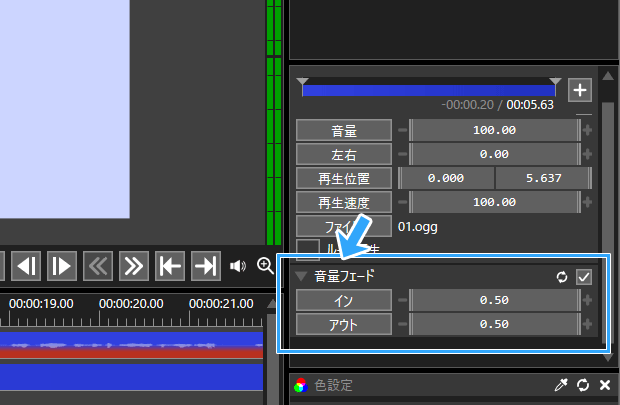The width and height of the screenshot is (620, 405).
Task: Decrease アウト value with its minus button
Action: (x=403, y=324)
